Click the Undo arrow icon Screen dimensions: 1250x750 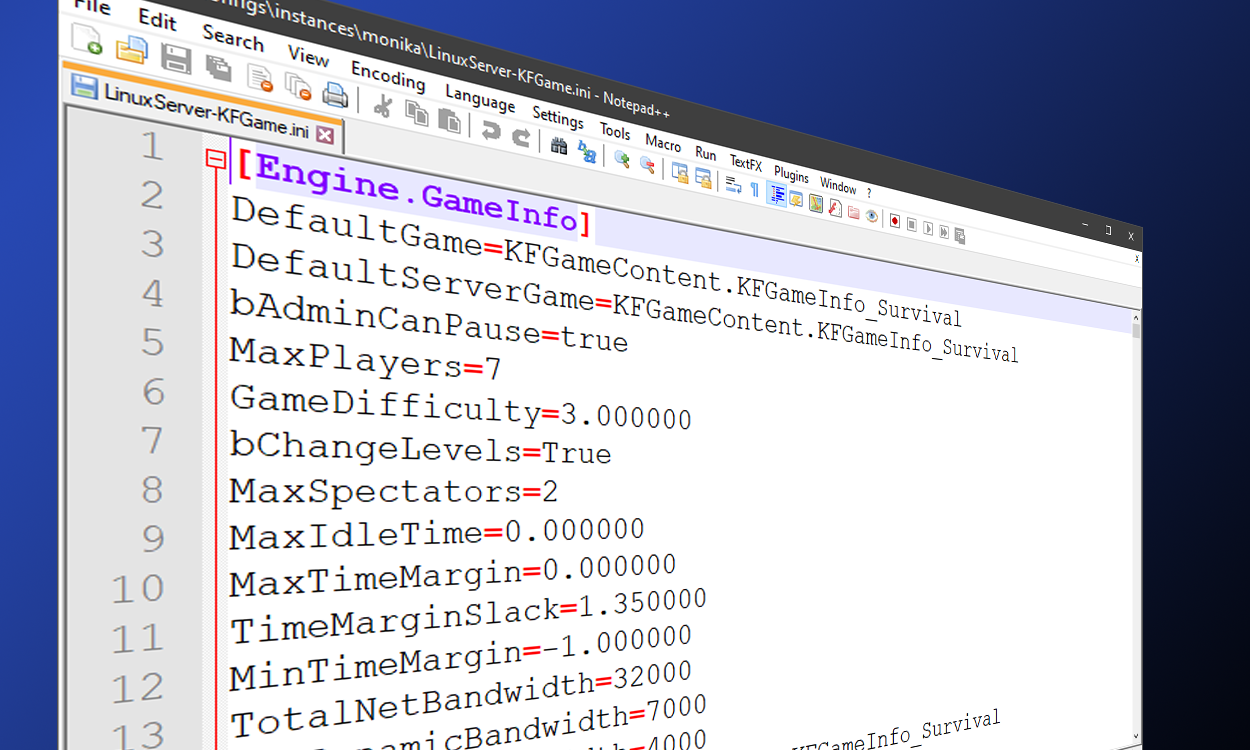click(490, 130)
